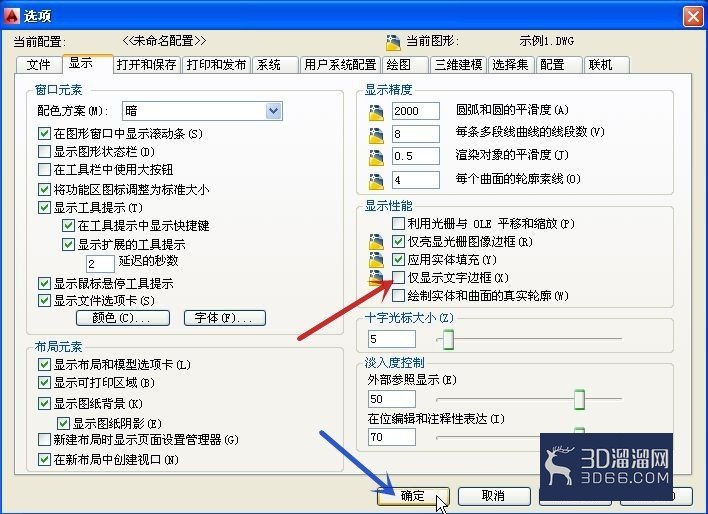Toggle 在工具提示中显示快捷键 checkbox
This screenshot has width=708, height=514.
coord(68,225)
